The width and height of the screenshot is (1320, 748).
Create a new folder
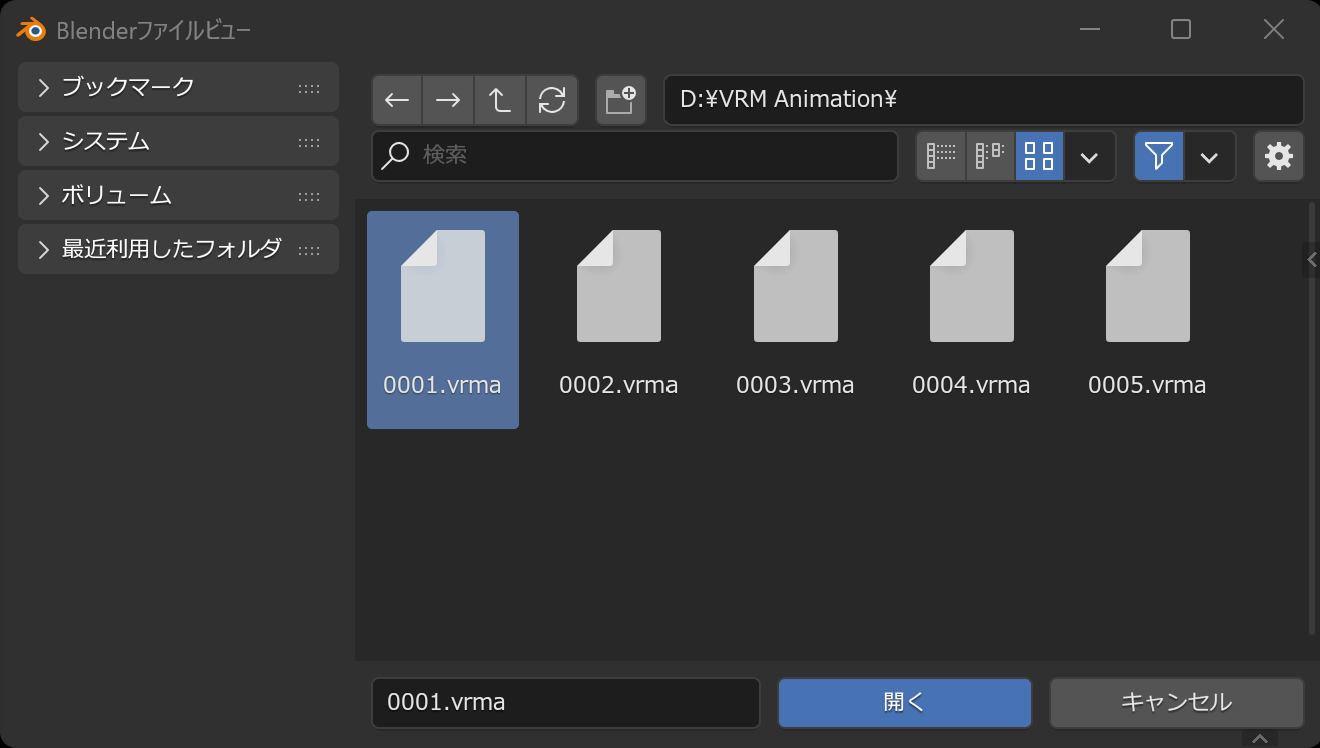(620, 100)
